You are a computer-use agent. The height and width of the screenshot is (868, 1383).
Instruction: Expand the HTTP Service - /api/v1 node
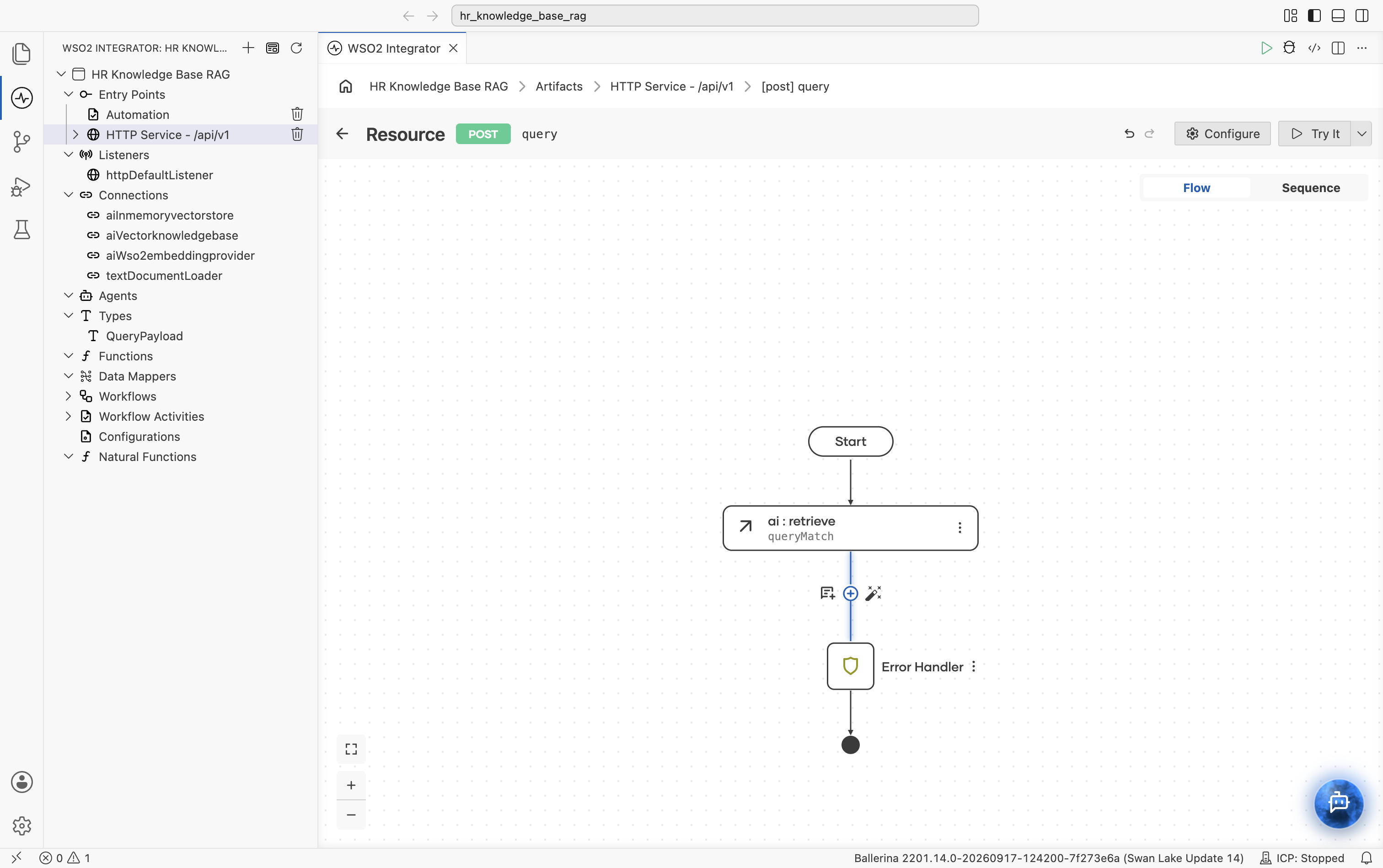(75, 134)
